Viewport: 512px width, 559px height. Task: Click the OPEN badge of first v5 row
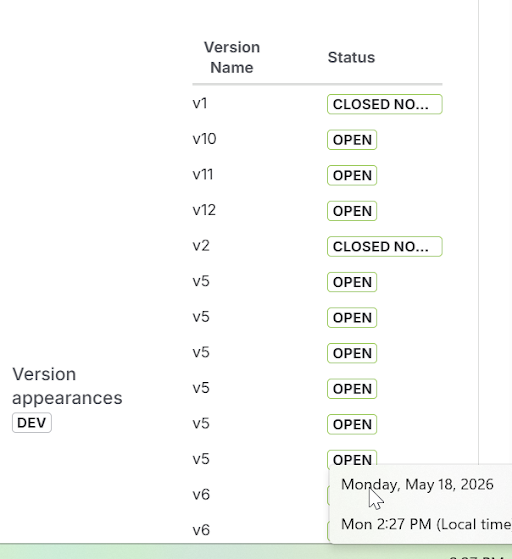(352, 282)
